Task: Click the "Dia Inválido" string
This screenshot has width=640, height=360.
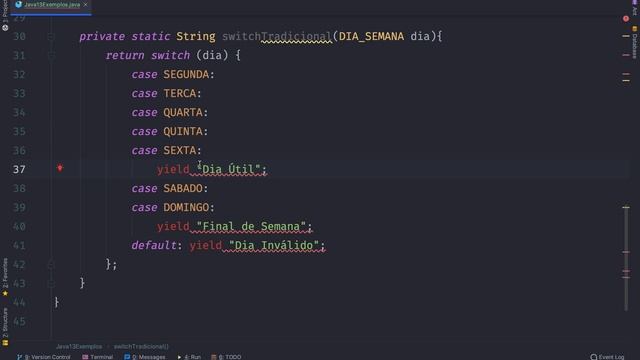Action: point(273,245)
